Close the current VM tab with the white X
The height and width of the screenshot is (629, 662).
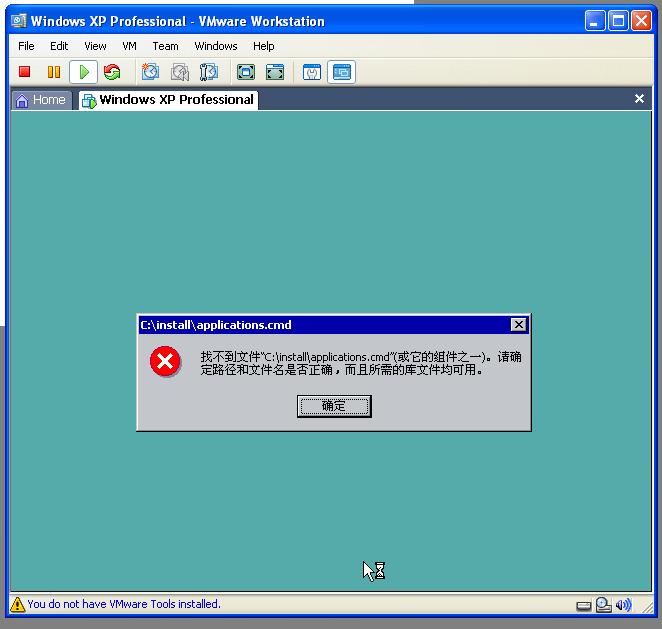639,99
